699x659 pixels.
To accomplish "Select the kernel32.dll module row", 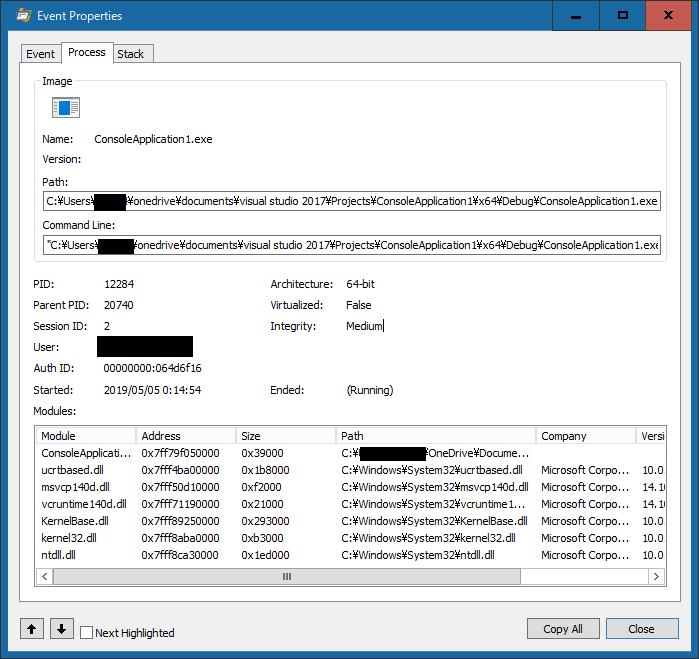I will pyautogui.click(x=350, y=538).
